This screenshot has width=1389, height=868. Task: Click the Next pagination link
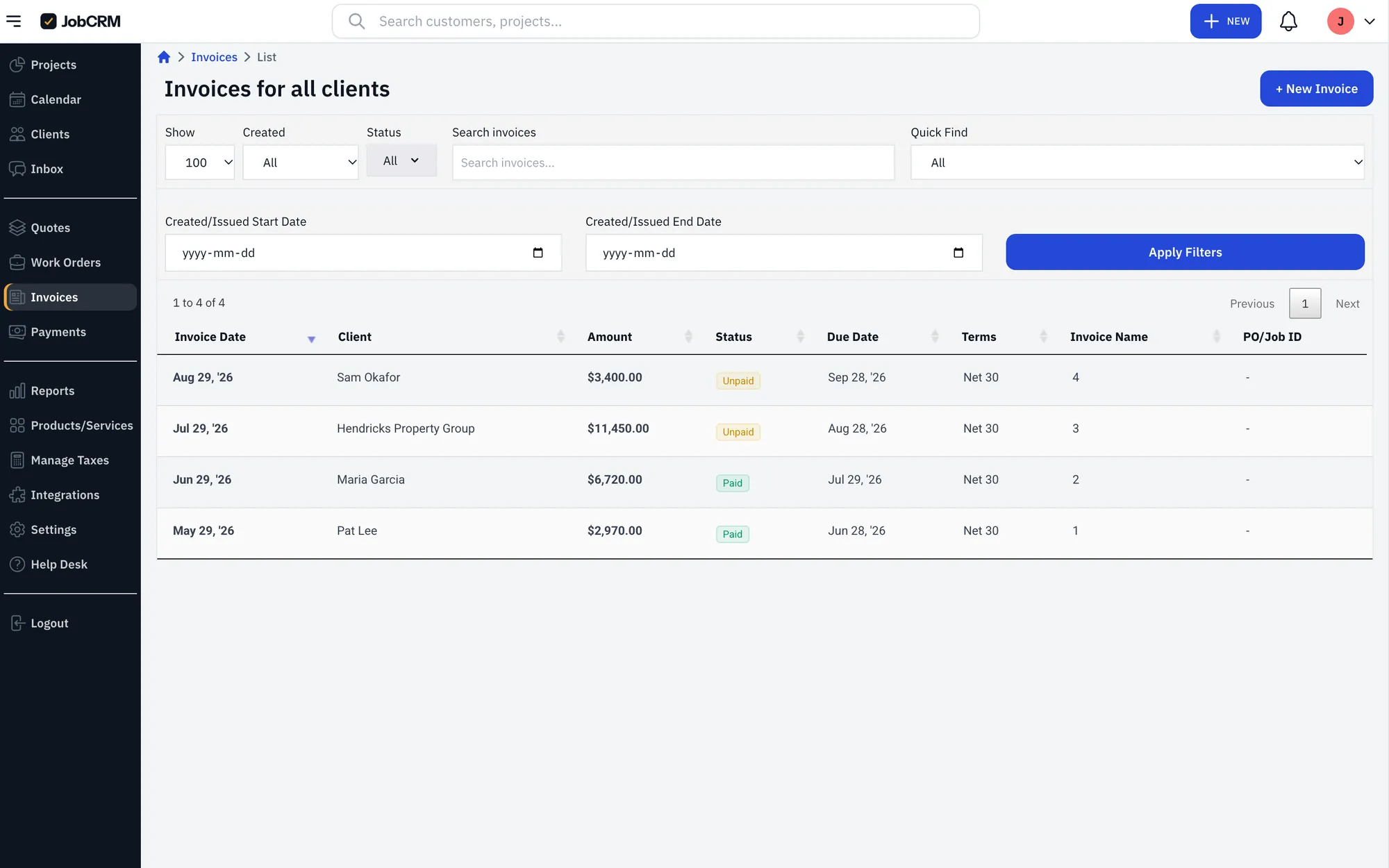pyautogui.click(x=1347, y=303)
